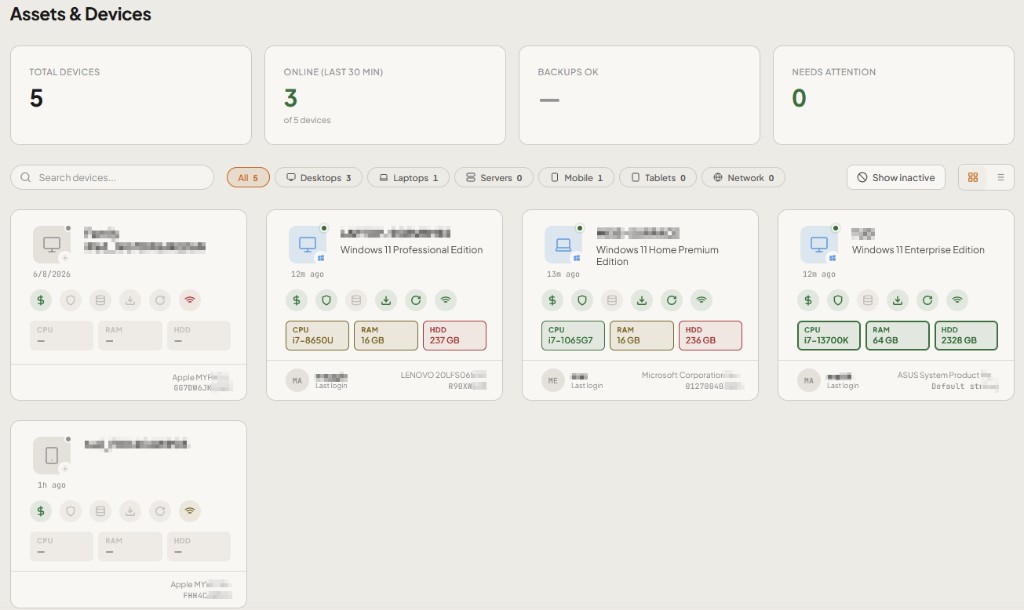Click the database backup icon on Windows 11 Professional card
This screenshot has width=1024, height=610.
(356, 300)
